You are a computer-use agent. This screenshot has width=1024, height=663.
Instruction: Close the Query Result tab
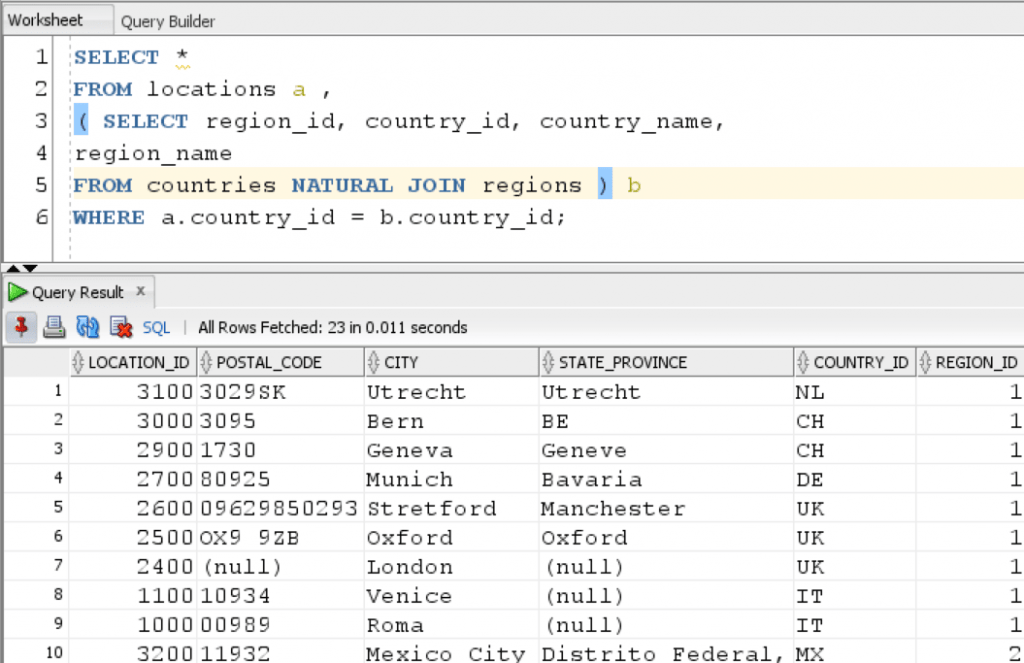[140, 291]
